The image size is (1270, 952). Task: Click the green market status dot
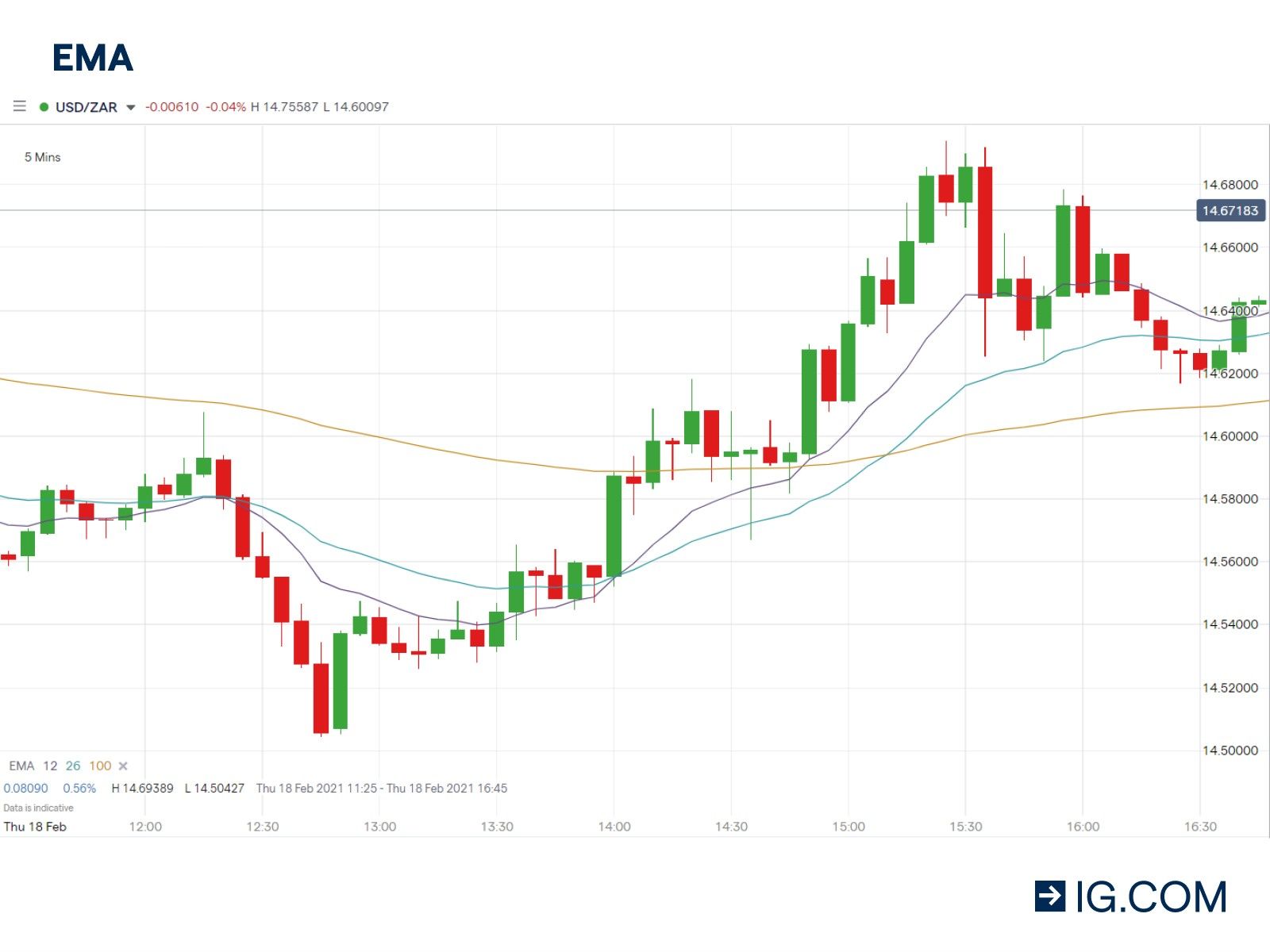coord(44,107)
